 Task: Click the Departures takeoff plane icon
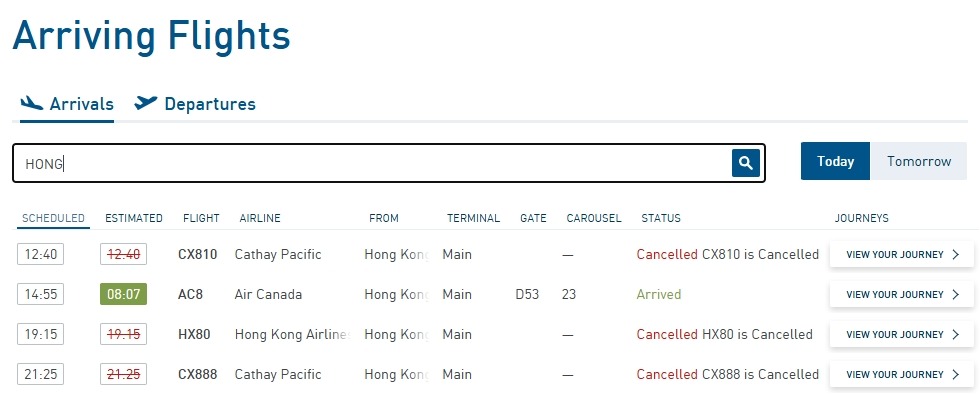tap(146, 103)
